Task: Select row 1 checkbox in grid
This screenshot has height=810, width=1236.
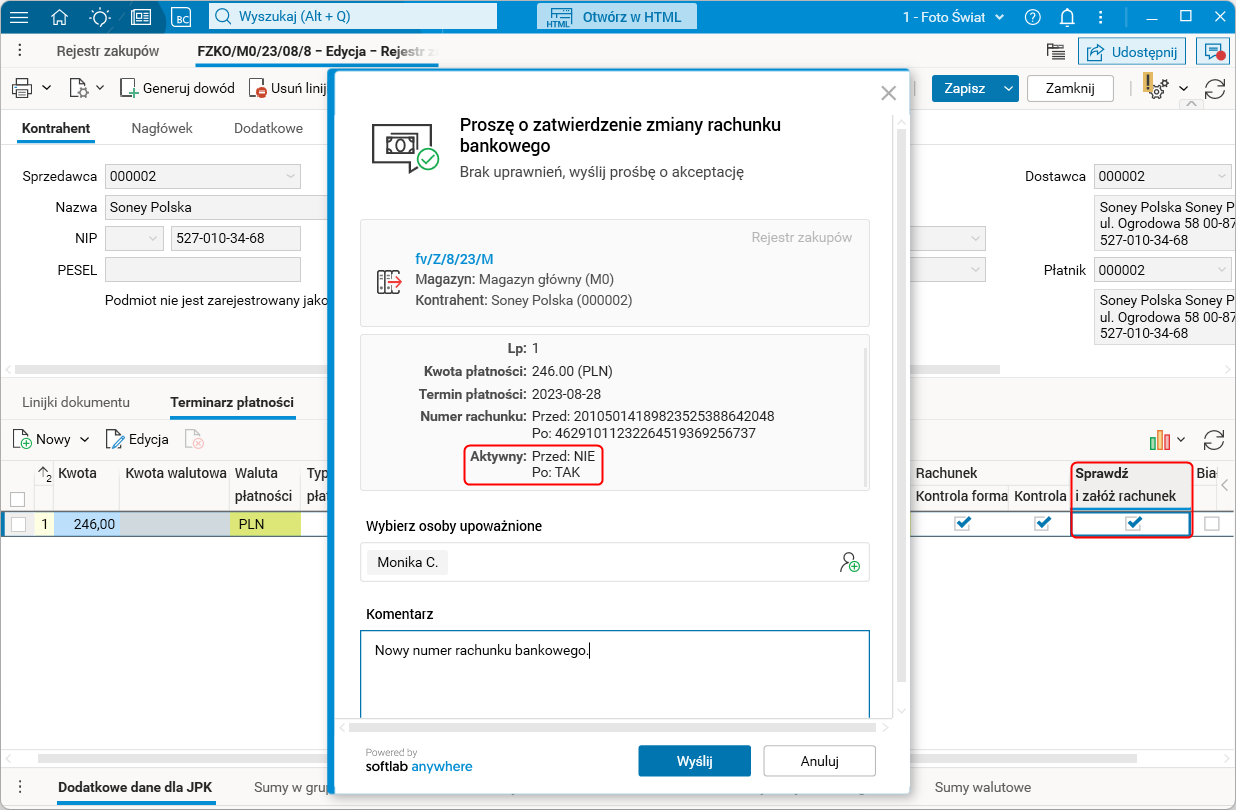Action: pyautogui.click(x=18, y=524)
